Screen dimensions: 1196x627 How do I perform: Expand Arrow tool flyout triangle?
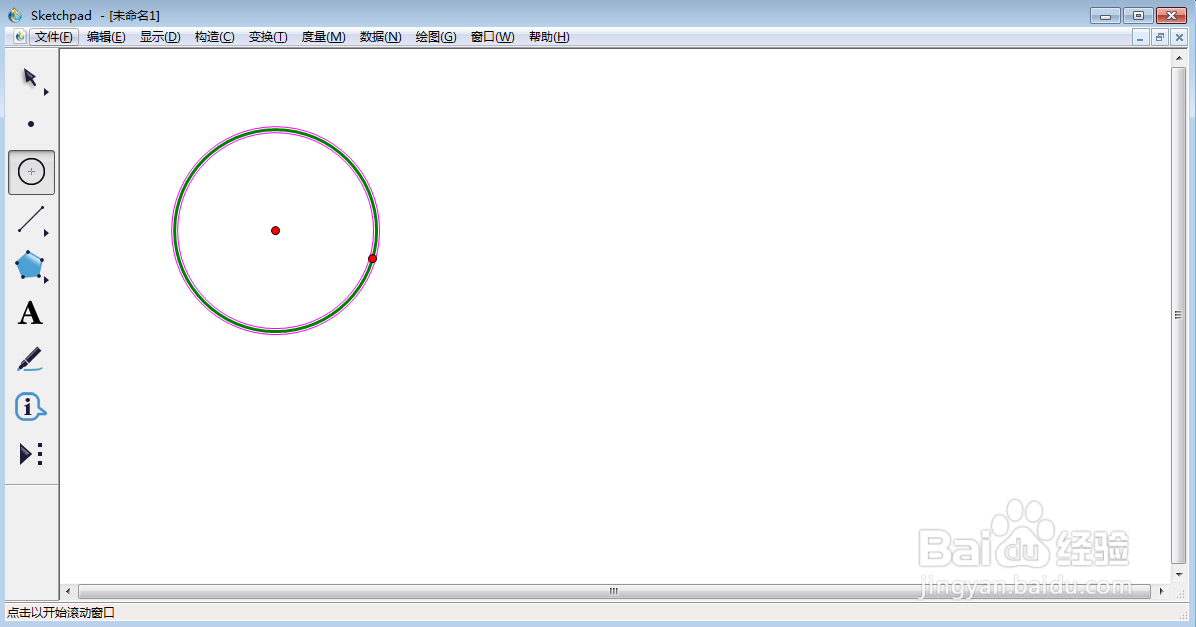pyautogui.click(x=46, y=92)
